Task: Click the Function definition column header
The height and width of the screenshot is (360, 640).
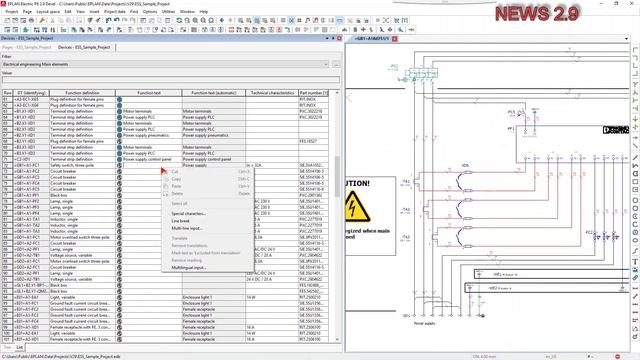Action: [x=82, y=93]
